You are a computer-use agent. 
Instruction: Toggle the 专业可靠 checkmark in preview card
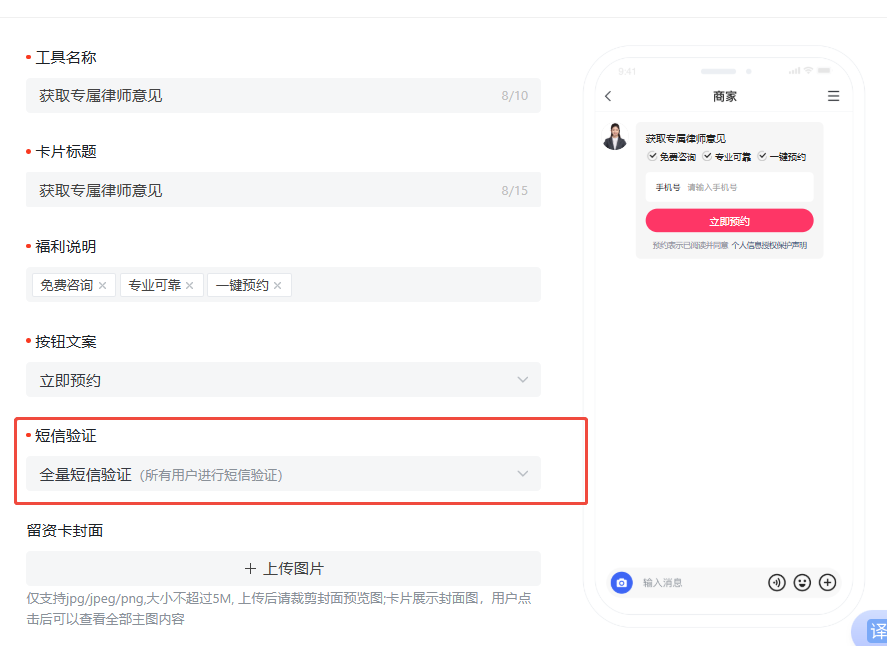coord(707,156)
